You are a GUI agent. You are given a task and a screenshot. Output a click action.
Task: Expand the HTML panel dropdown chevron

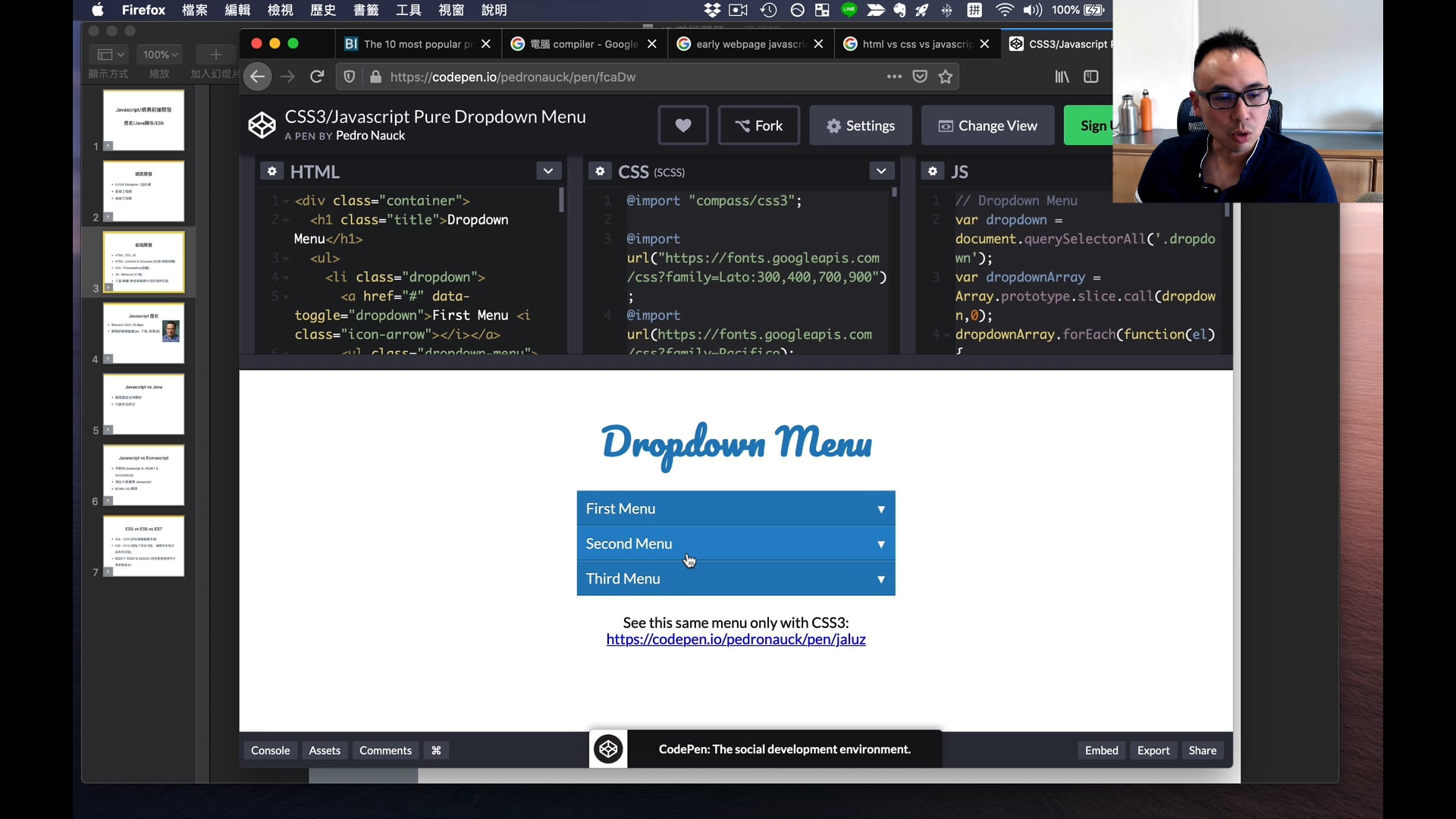coord(548,171)
